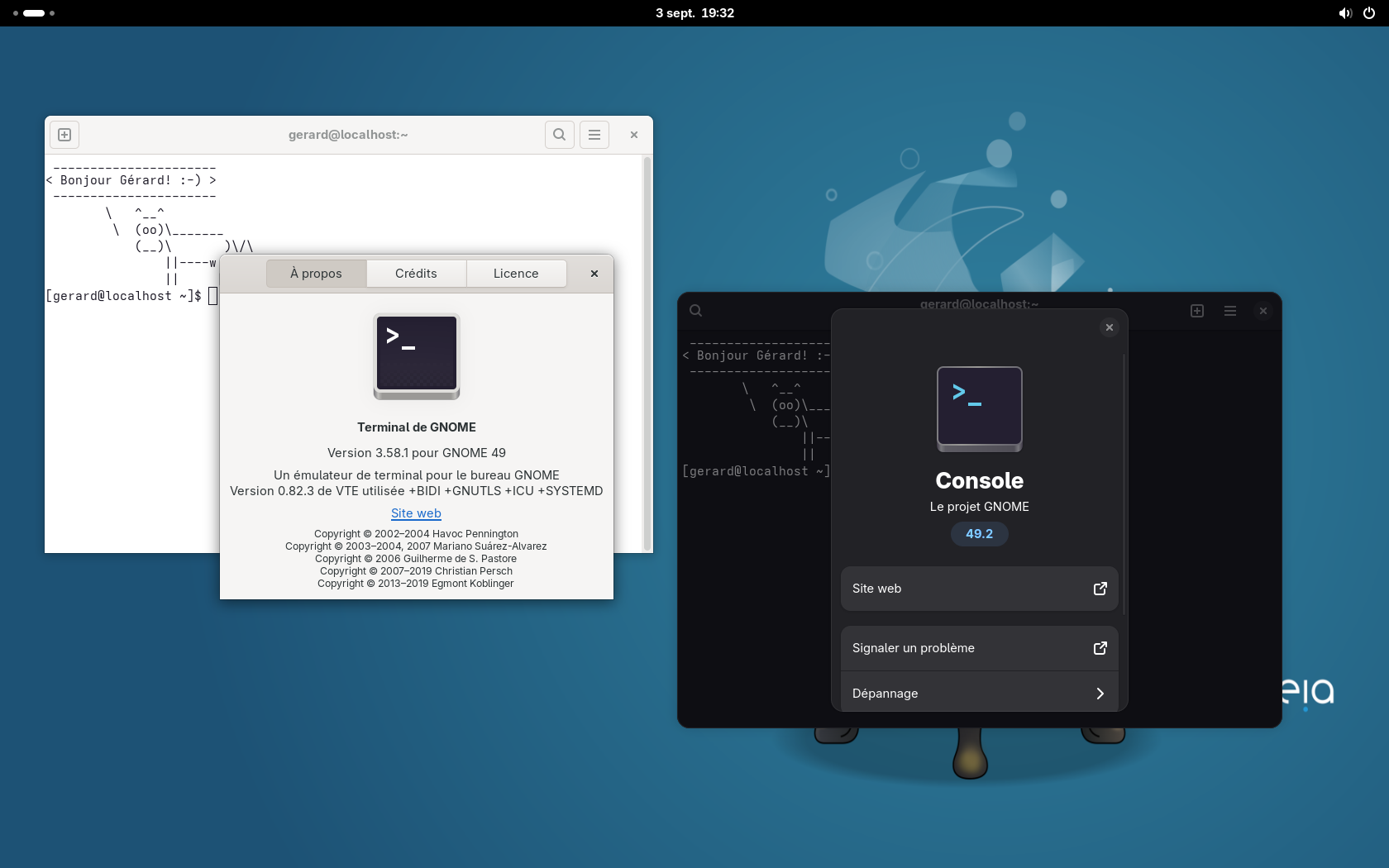Click the power icon in the top bar
The width and height of the screenshot is (1389, 868).
coord(1369,13)
